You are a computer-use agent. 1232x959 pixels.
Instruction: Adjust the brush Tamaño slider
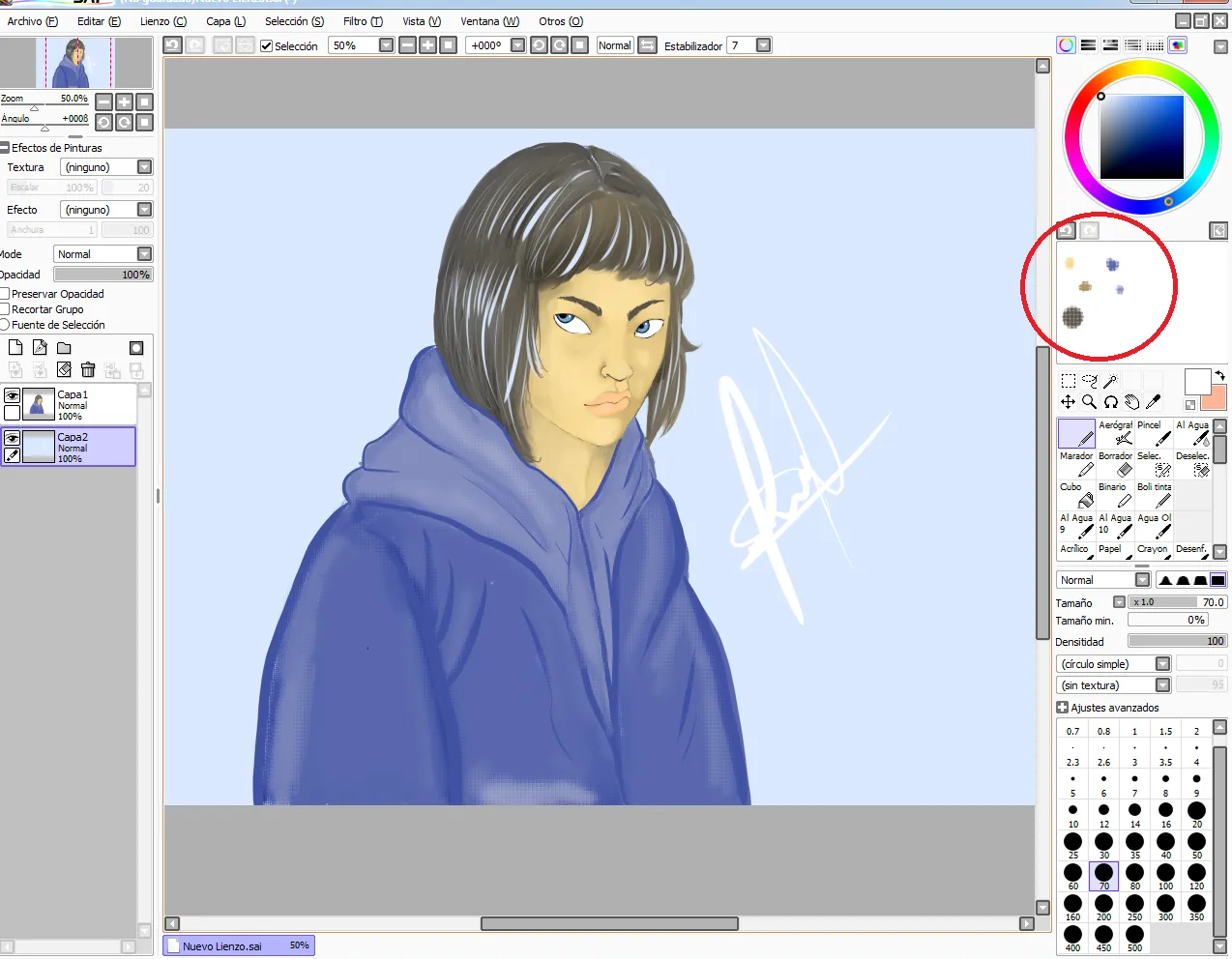tap(1178, 602)
